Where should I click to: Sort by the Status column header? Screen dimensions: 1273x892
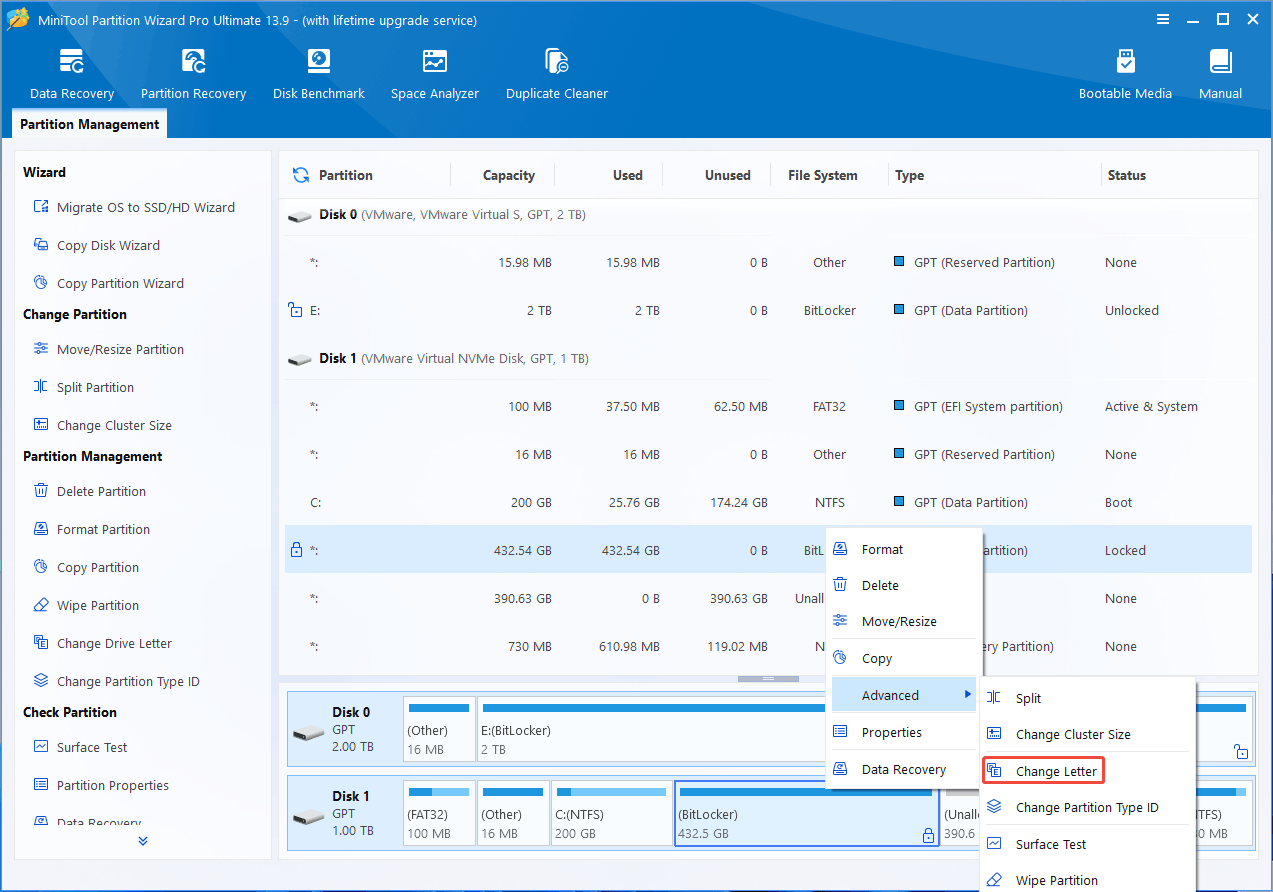pyautogui.click(x=1127, y=175)
